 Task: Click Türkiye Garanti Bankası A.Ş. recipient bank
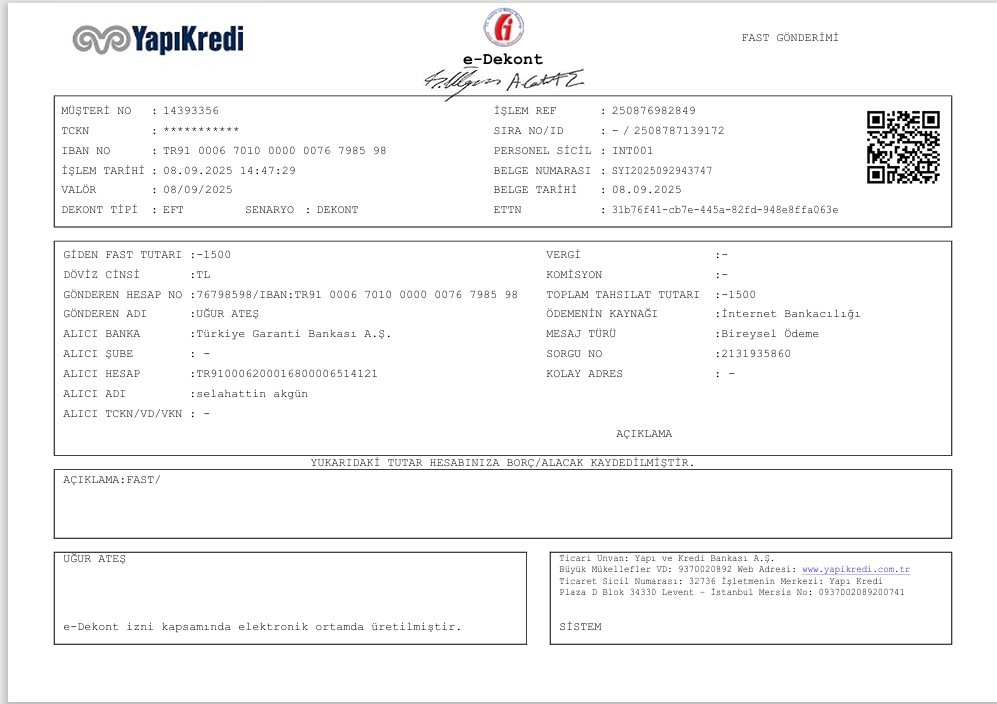pos(292,334)
